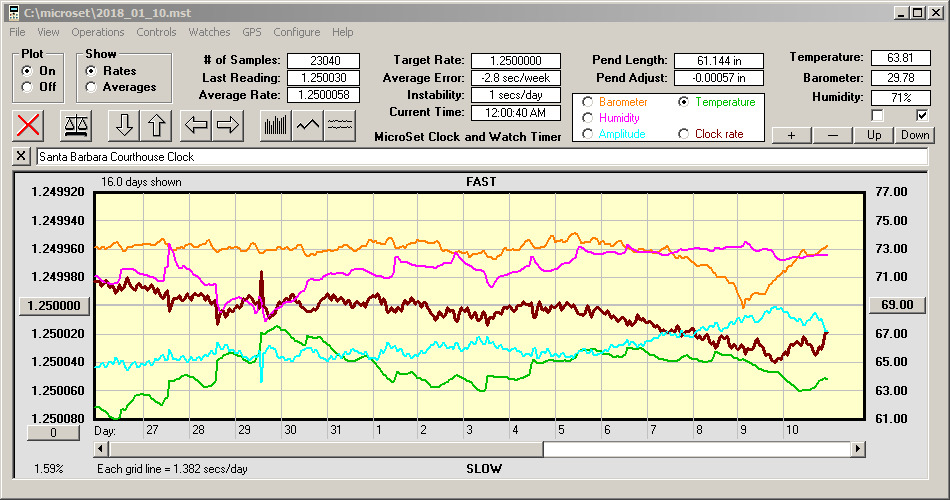
Task: Click the red X delete icon
Action: pos(30,126)
